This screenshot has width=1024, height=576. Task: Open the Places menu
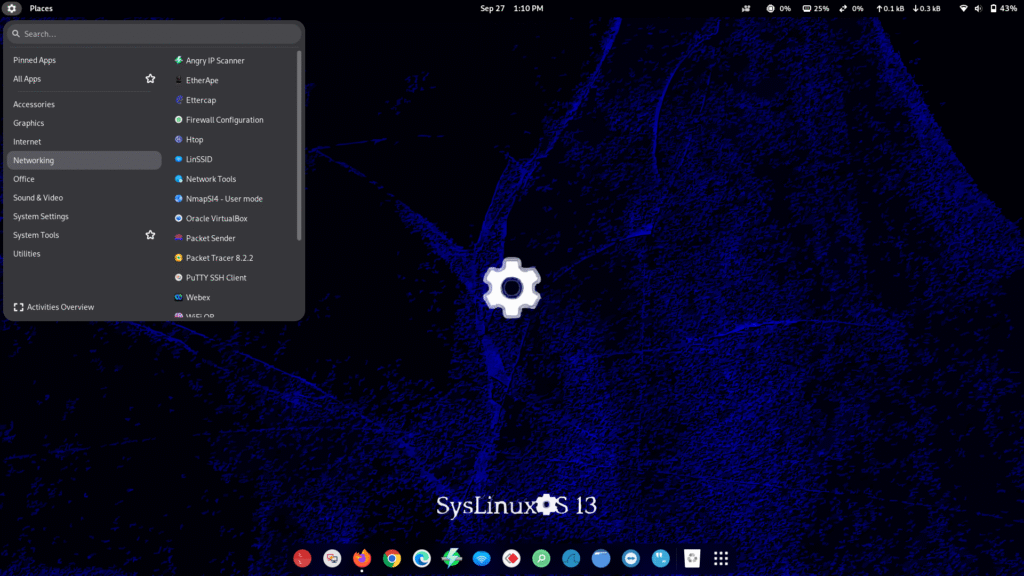[x=41, y=8]
